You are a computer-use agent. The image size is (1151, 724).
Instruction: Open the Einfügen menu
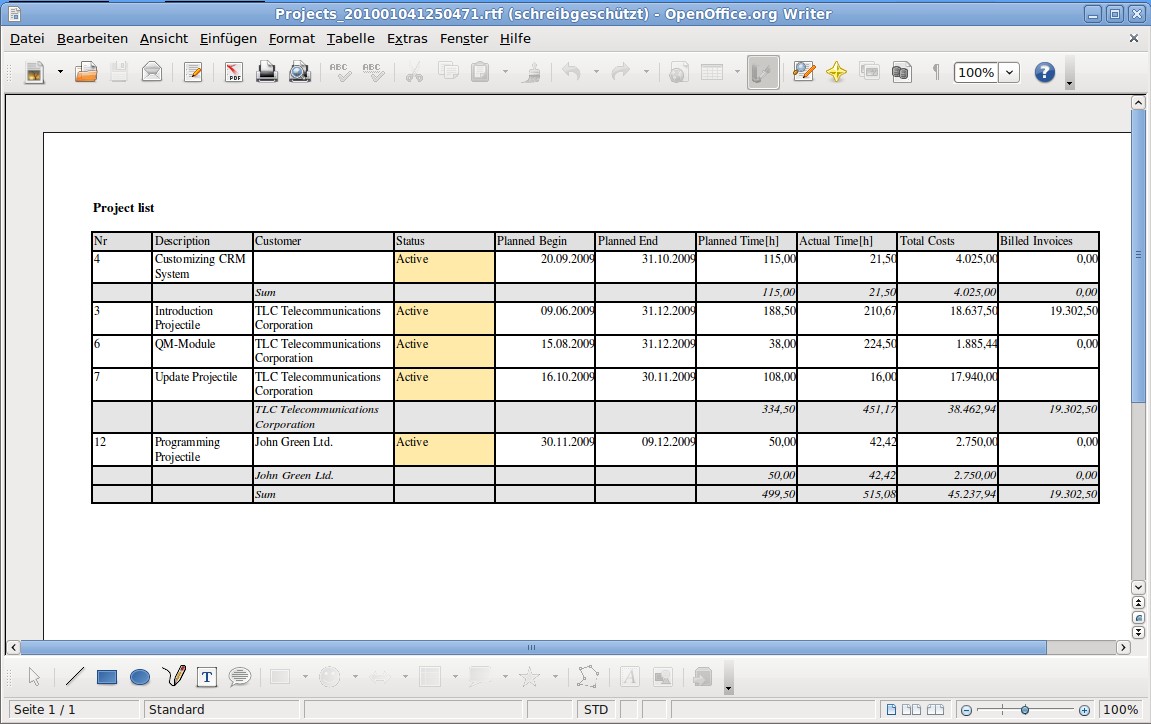click(228, 38)
